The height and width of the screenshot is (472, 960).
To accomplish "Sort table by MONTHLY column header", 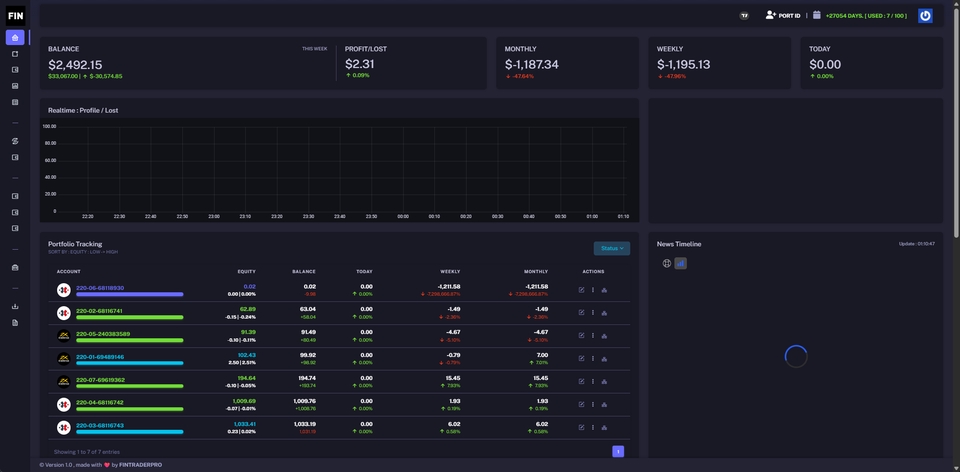I will (x=536, y=272).
